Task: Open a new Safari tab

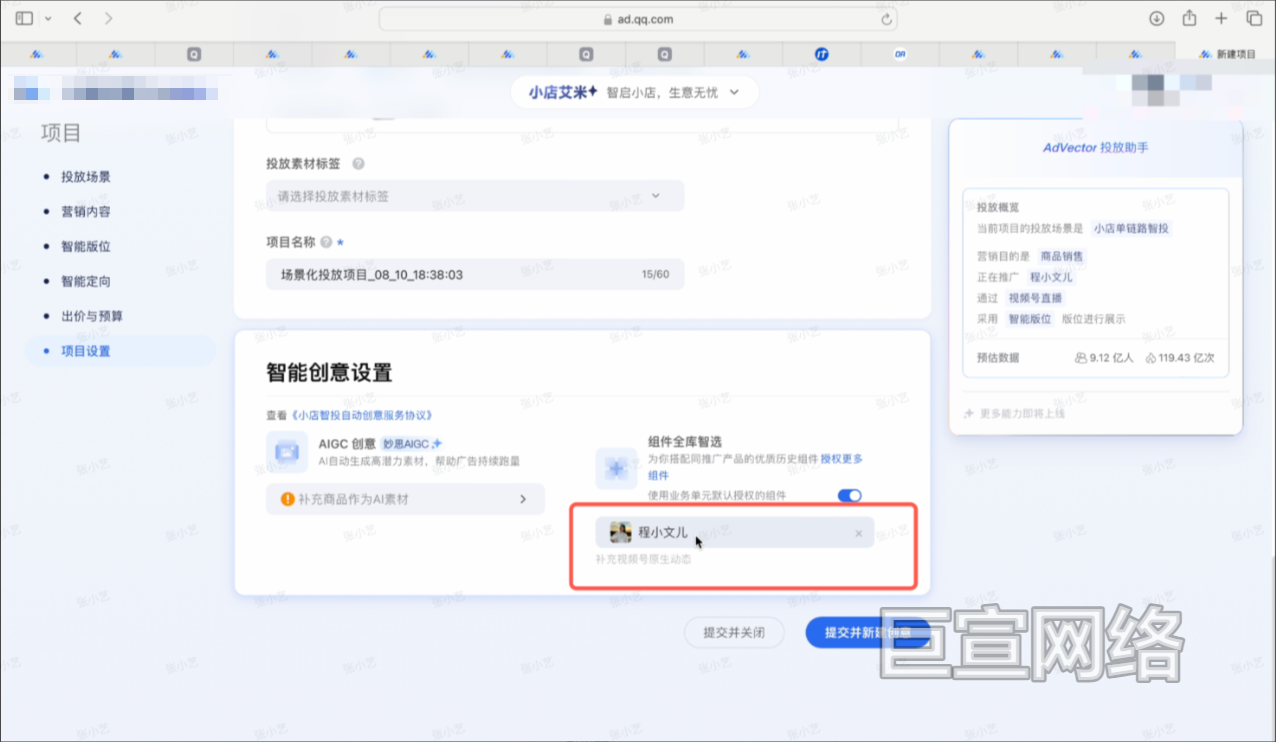Action: tap(1221, 18)
